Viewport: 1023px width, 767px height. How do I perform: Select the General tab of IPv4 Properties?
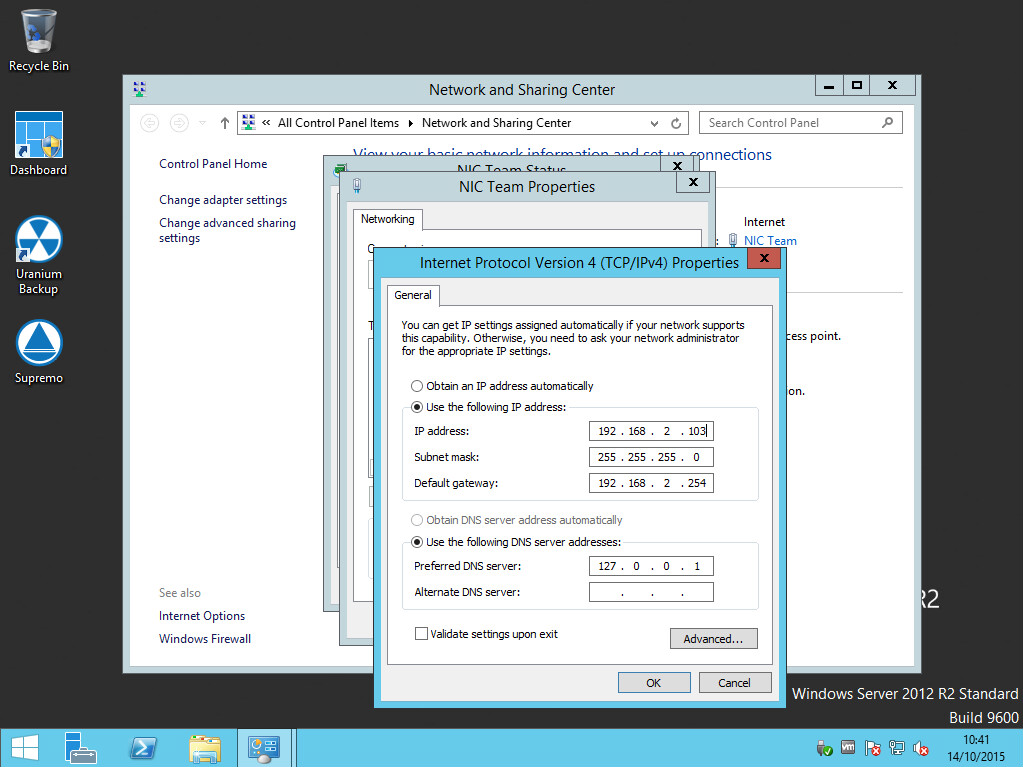point(413,295)
